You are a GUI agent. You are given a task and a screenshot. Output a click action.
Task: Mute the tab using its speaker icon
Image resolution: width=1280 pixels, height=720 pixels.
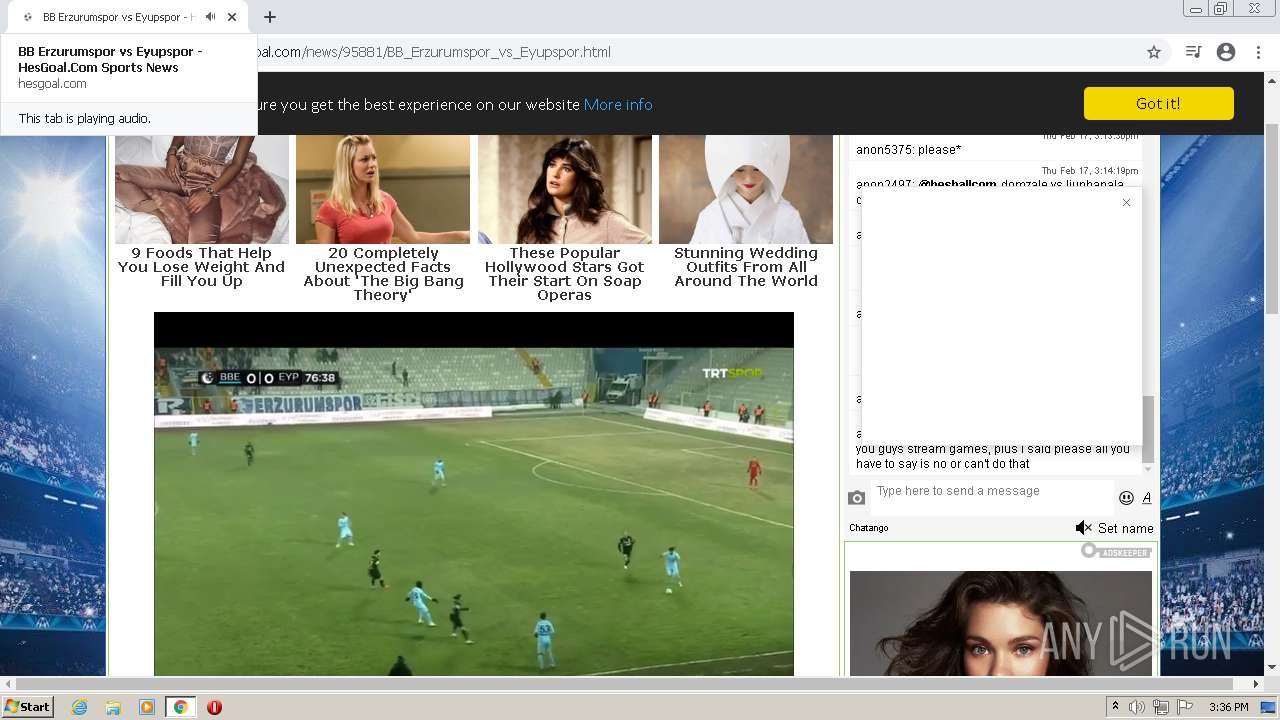[x=210, y=17]
